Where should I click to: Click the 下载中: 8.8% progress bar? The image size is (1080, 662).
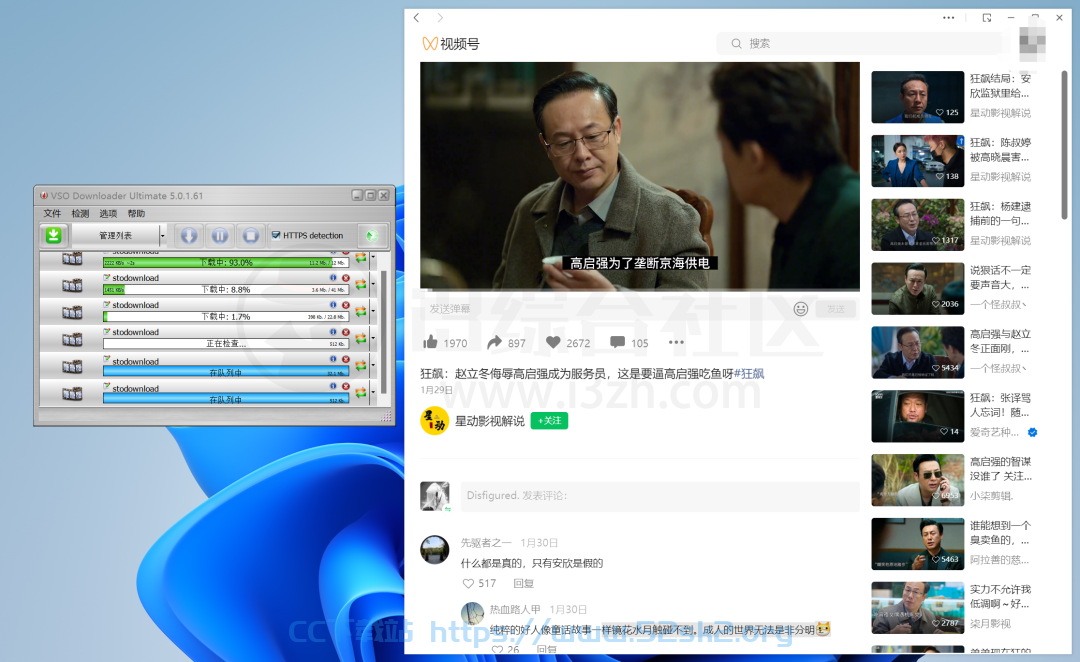coord(226,289)
